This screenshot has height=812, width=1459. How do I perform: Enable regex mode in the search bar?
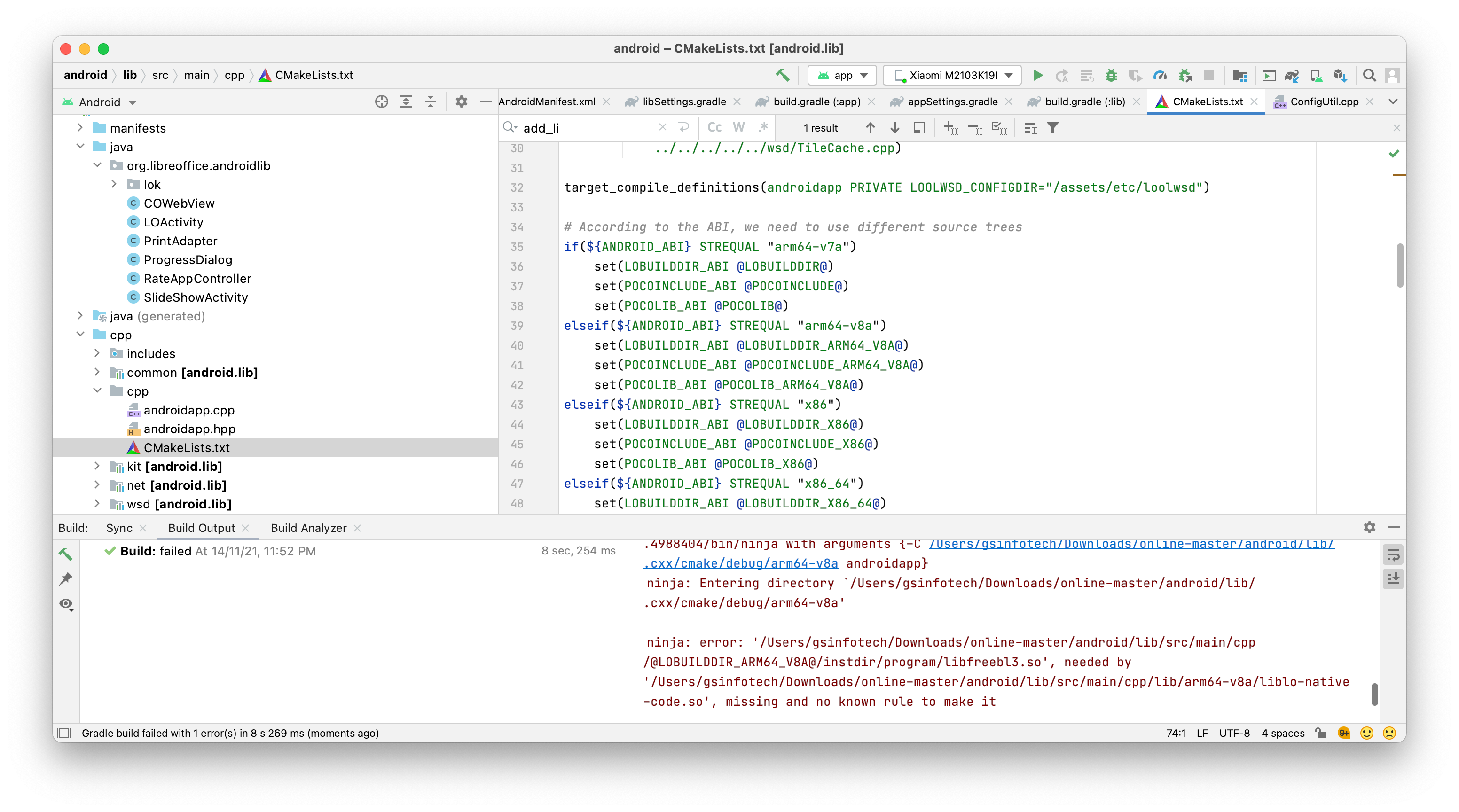763,128
